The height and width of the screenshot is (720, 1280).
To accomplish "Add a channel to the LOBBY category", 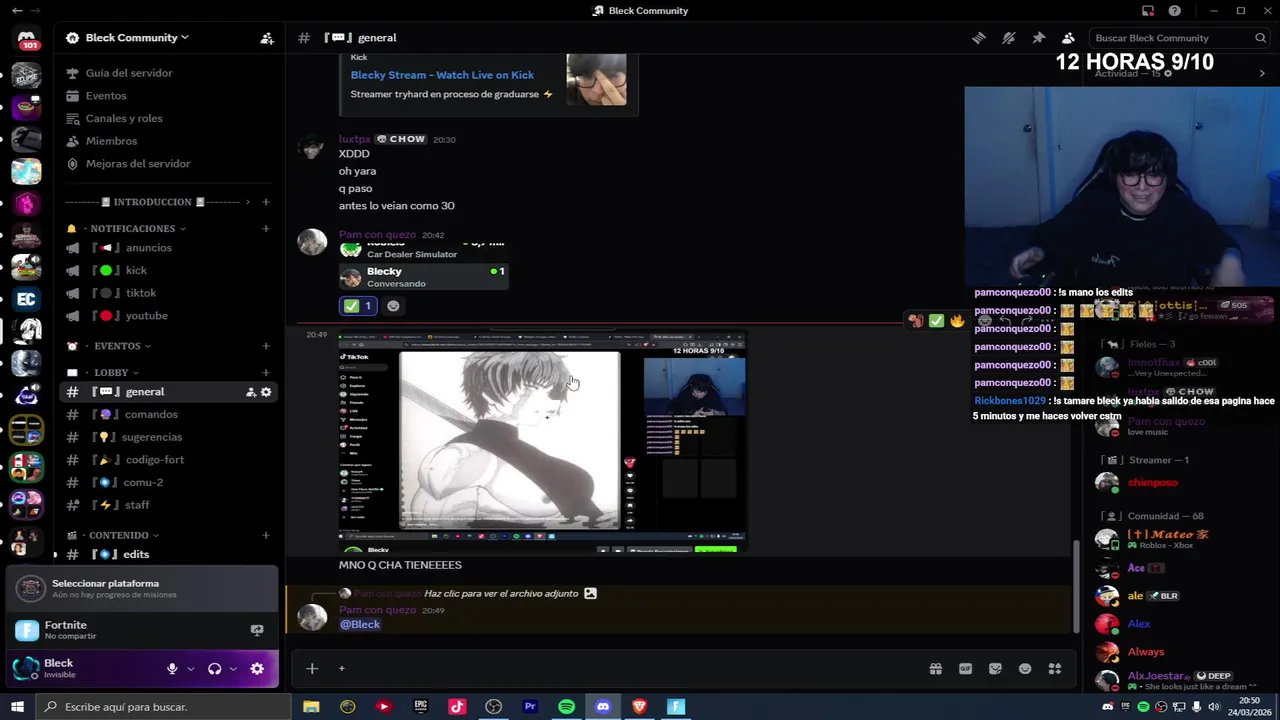I will click(x=266, y=373).
